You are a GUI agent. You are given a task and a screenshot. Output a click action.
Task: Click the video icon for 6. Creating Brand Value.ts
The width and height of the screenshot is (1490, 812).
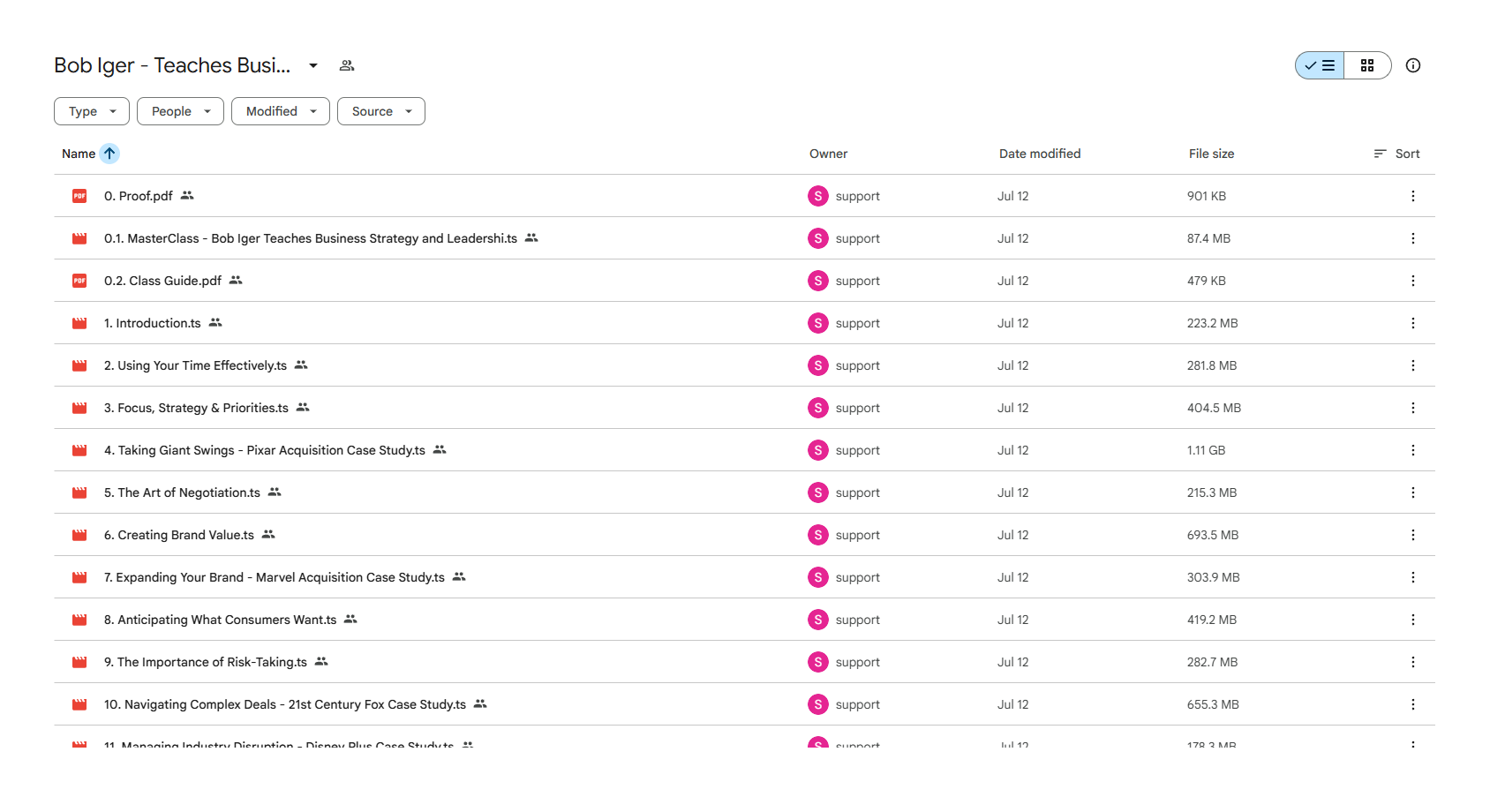pos(79,535)
